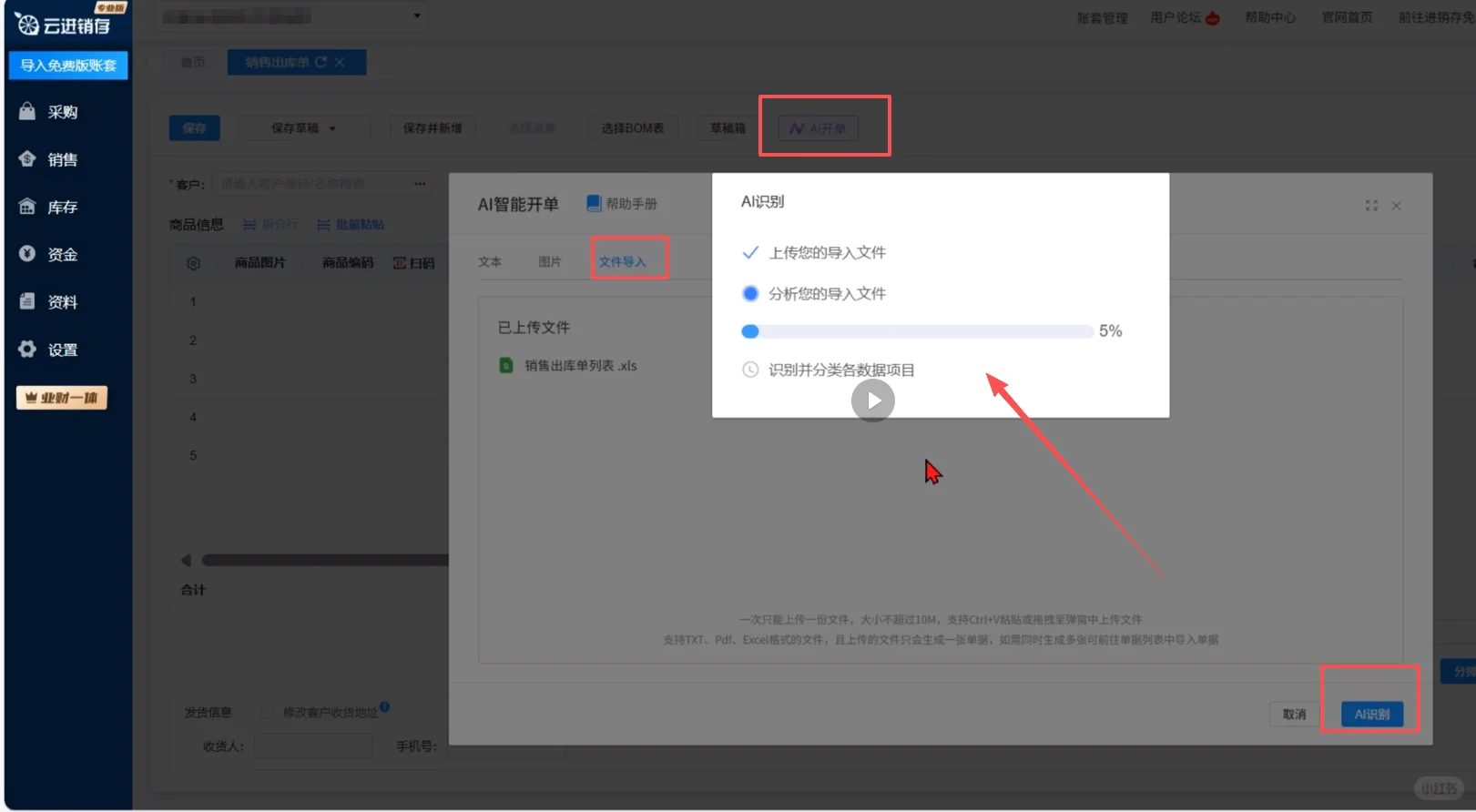This screenshot has height=812, width=1476.
Task: Click the 拆分行 split rows icon
Action: [x=249, y=224]
